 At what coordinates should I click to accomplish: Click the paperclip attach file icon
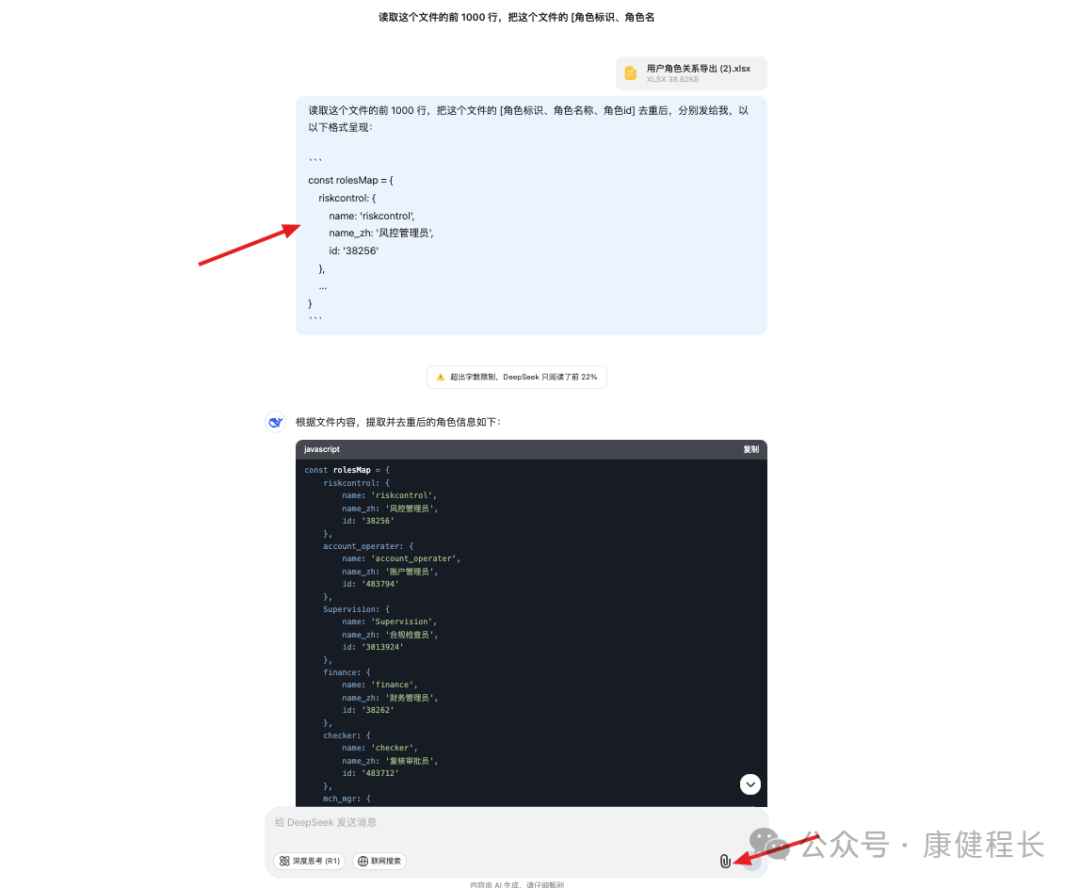pos(725,861)
